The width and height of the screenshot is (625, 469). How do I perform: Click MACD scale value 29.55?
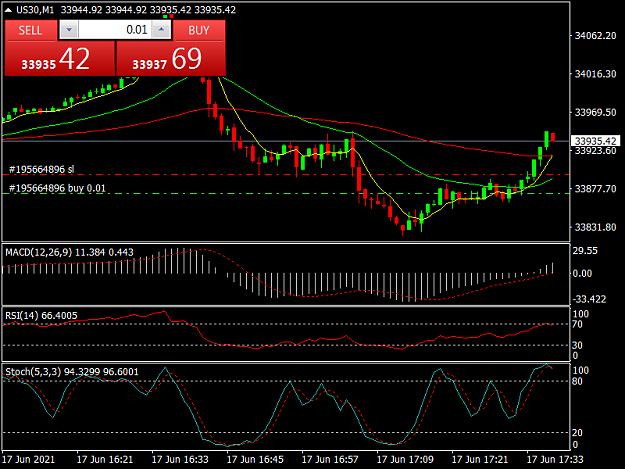point(585,251)
